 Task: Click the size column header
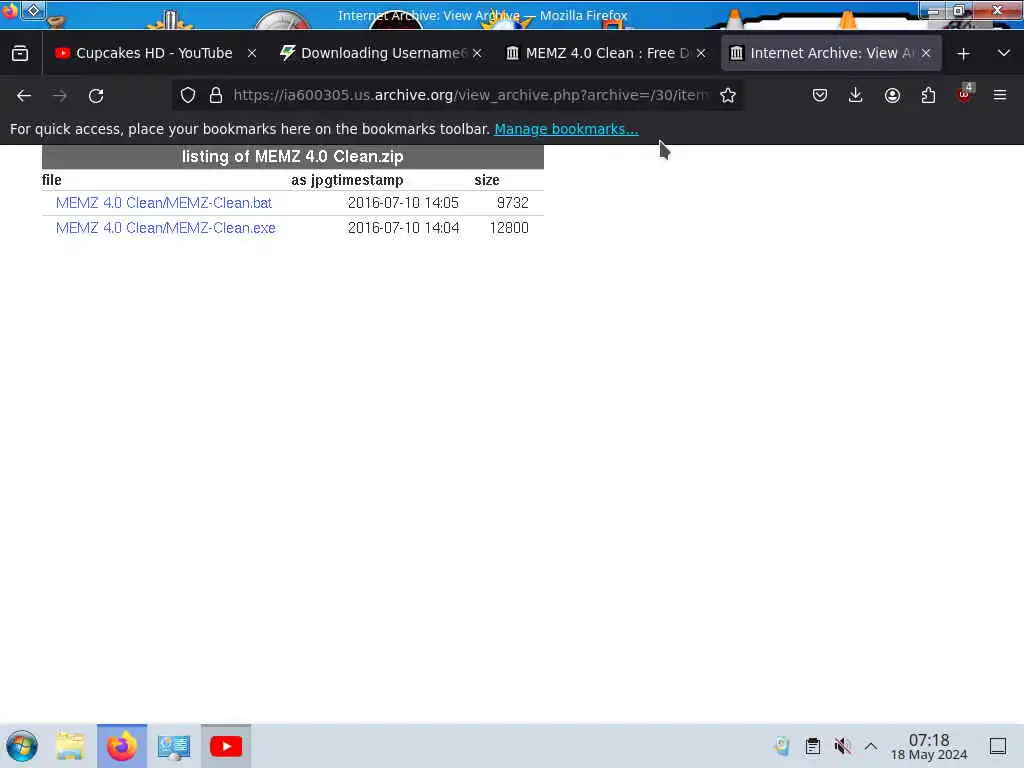[x=487, y=180]
